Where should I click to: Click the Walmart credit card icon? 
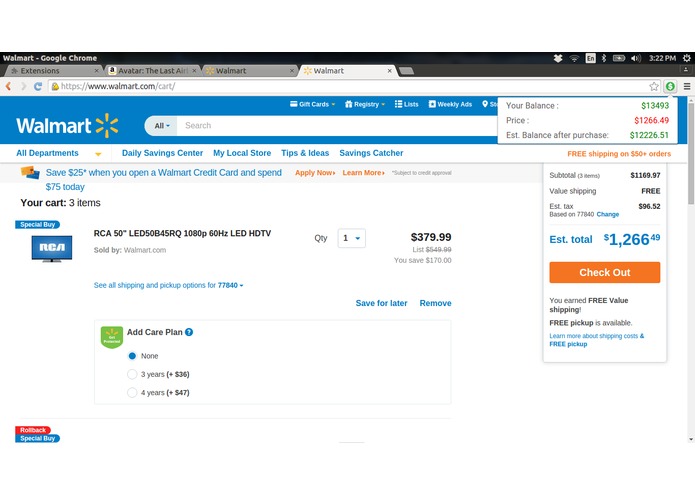(30, 172)
